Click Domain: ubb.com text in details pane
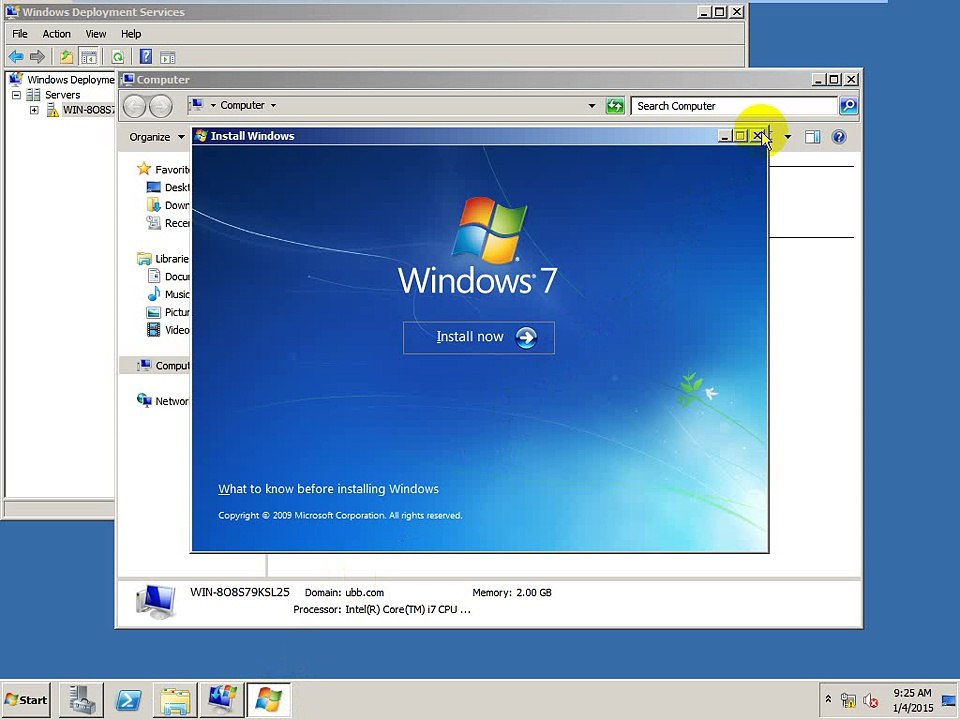Image resolution: width=960 pixels, height=720 pixels. 344,593
